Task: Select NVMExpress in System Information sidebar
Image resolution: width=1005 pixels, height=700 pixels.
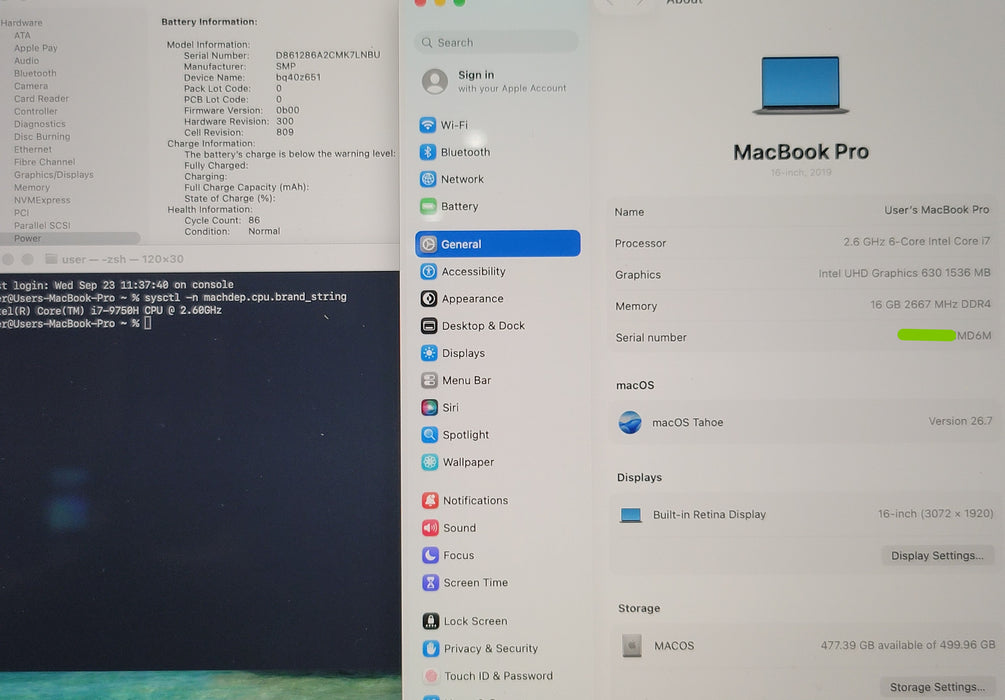Action: 42,200
